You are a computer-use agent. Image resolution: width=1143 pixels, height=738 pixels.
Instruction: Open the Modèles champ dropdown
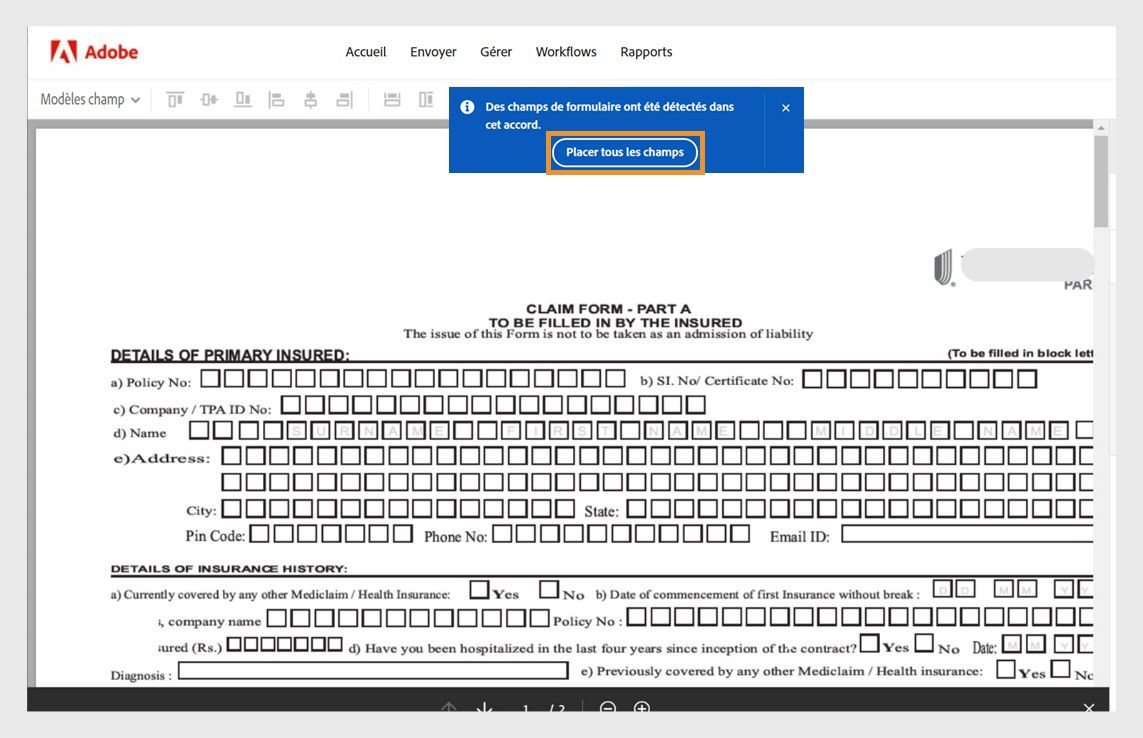(x=88, y=99)
